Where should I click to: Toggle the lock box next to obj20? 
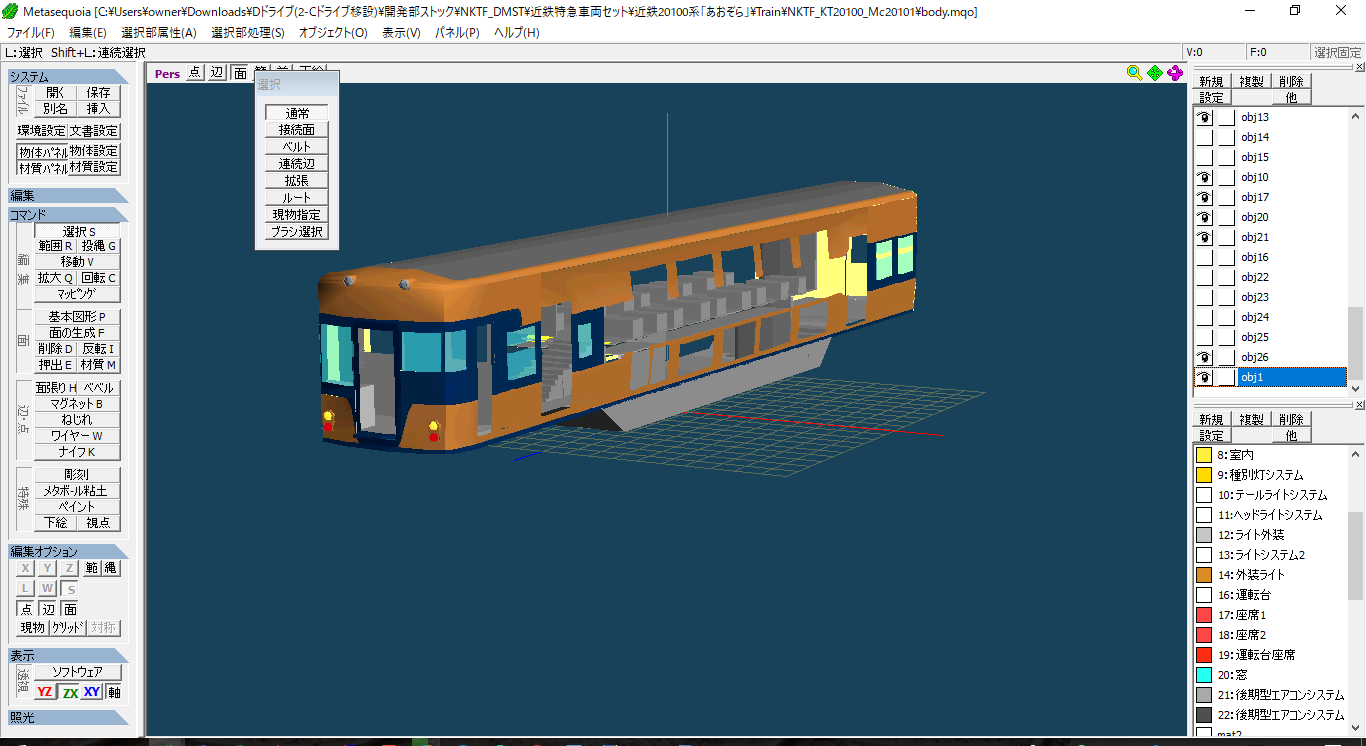coord(1226,217)
